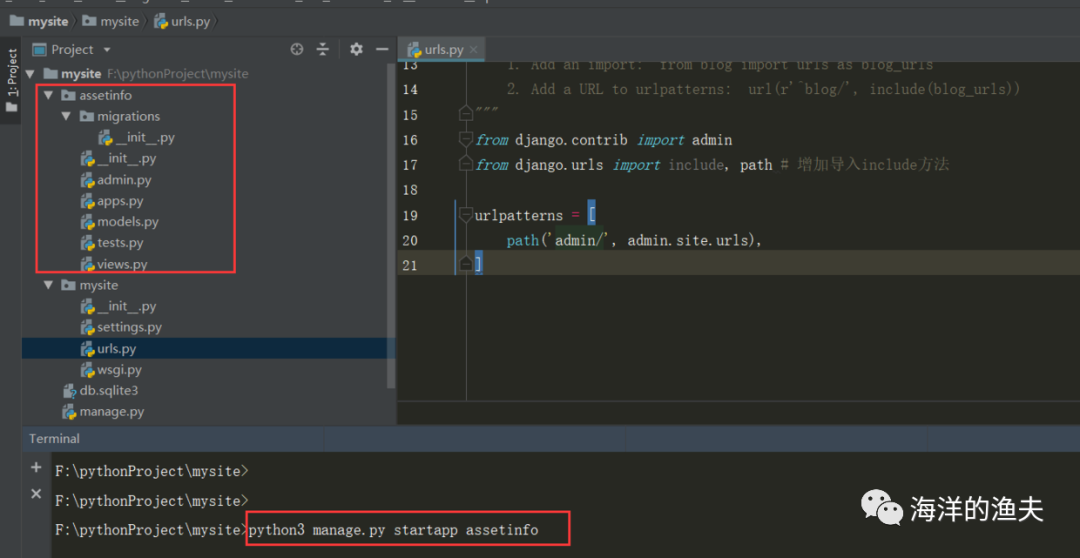
Task: Select urls.py in project tree
Action: click(108, 349)
